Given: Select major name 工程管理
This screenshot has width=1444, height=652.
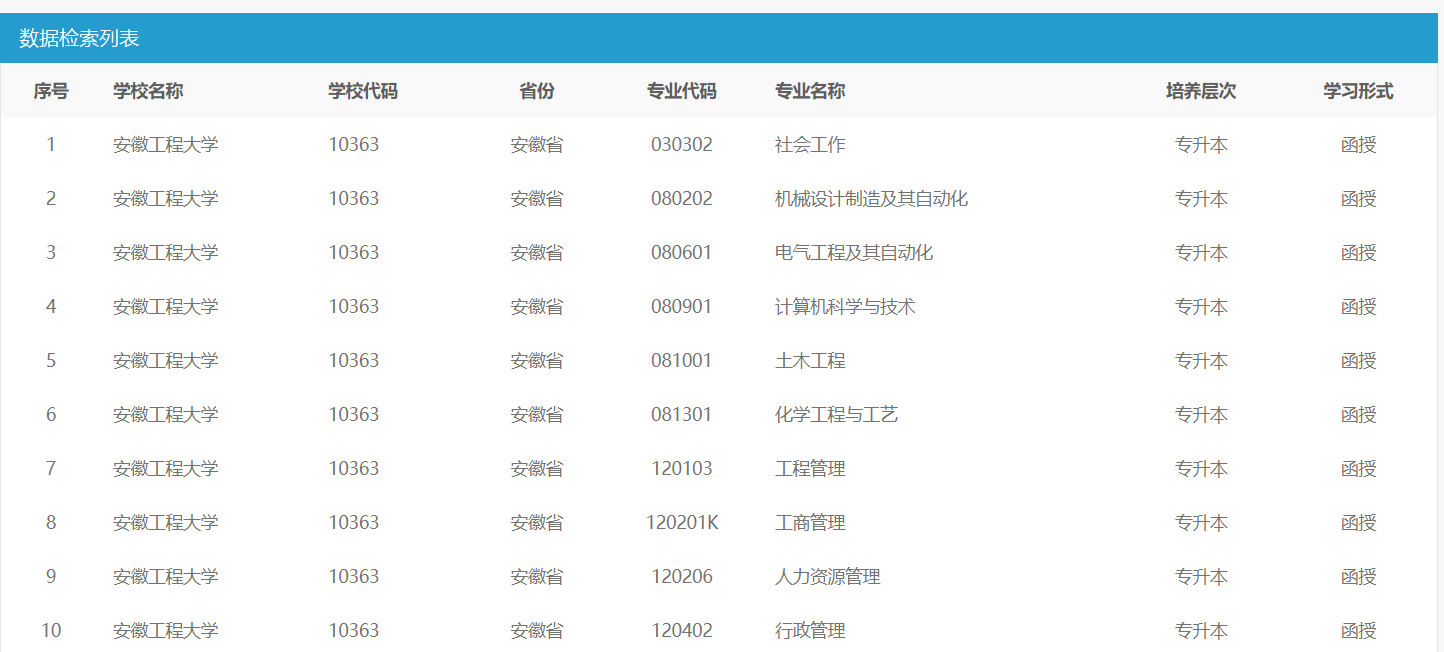Looking at the screenshot, I should click(810, 469).
